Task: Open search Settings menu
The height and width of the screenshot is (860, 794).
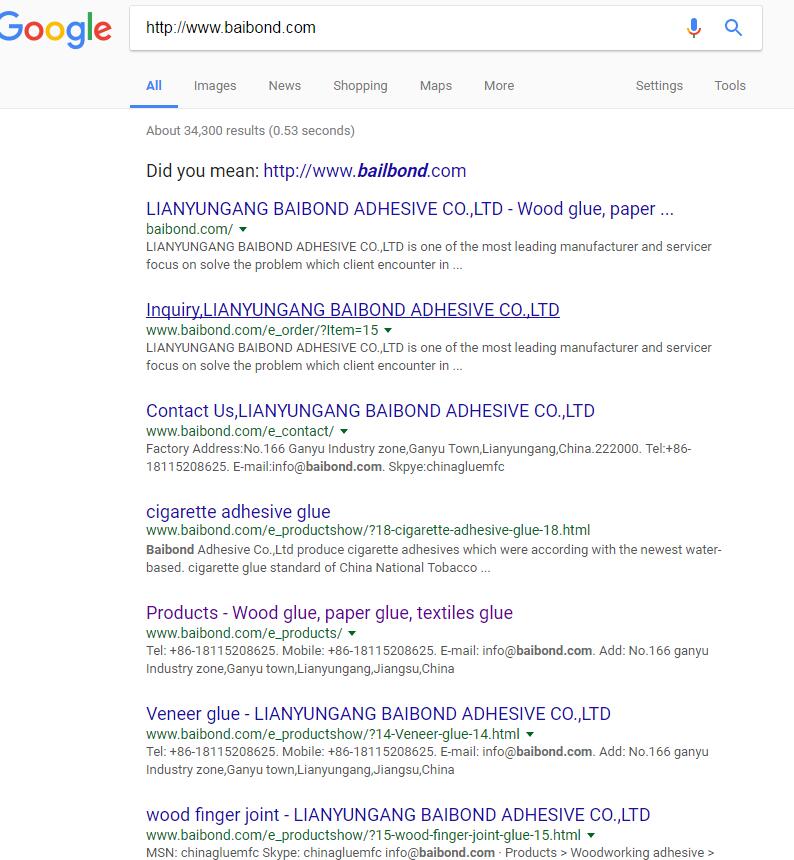Action: point(659,86)
